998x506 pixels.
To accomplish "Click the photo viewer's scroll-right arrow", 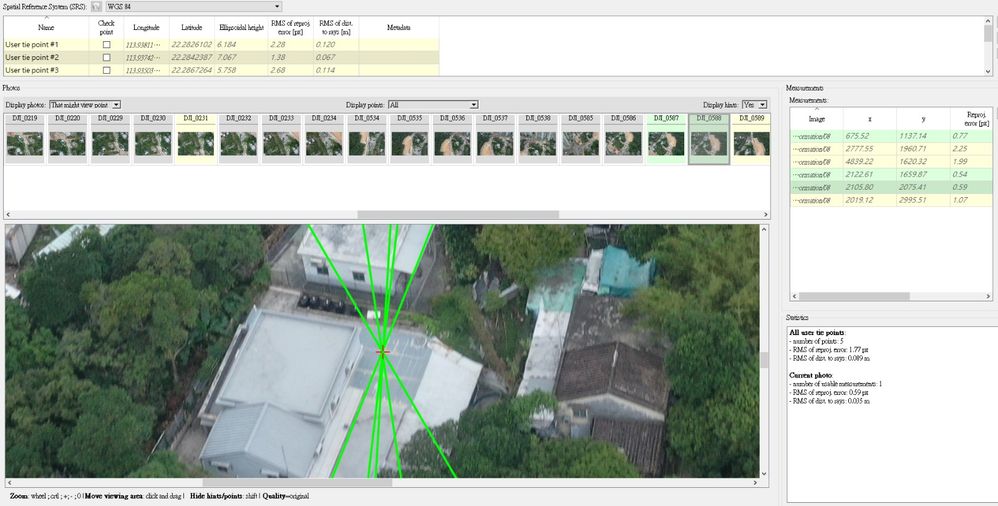I will (x=756, y=483).
